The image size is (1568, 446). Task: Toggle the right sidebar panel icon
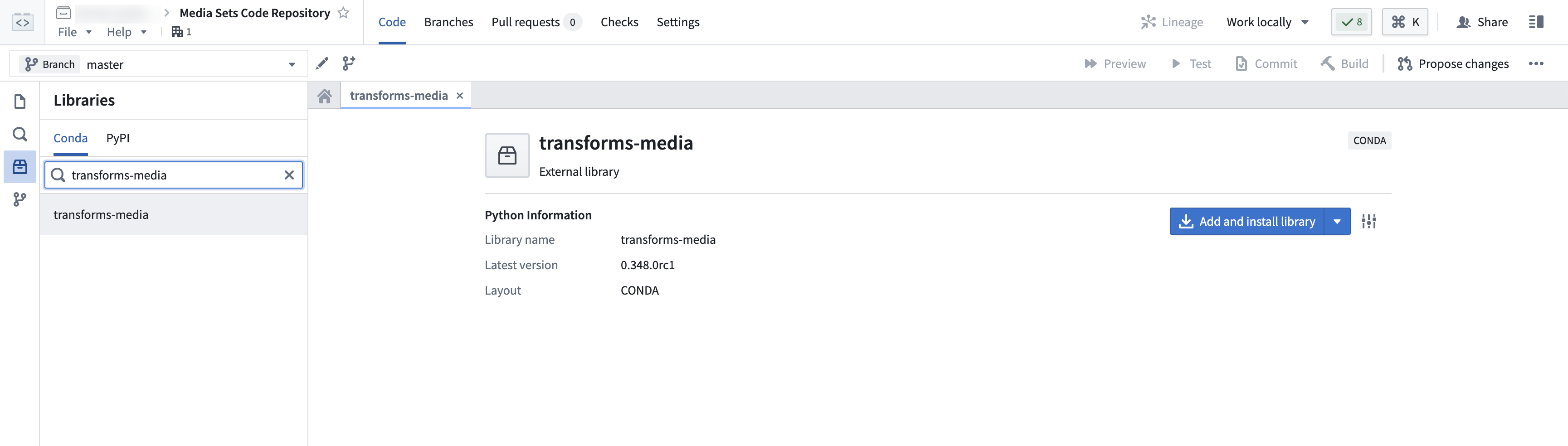coord(1536,22)
